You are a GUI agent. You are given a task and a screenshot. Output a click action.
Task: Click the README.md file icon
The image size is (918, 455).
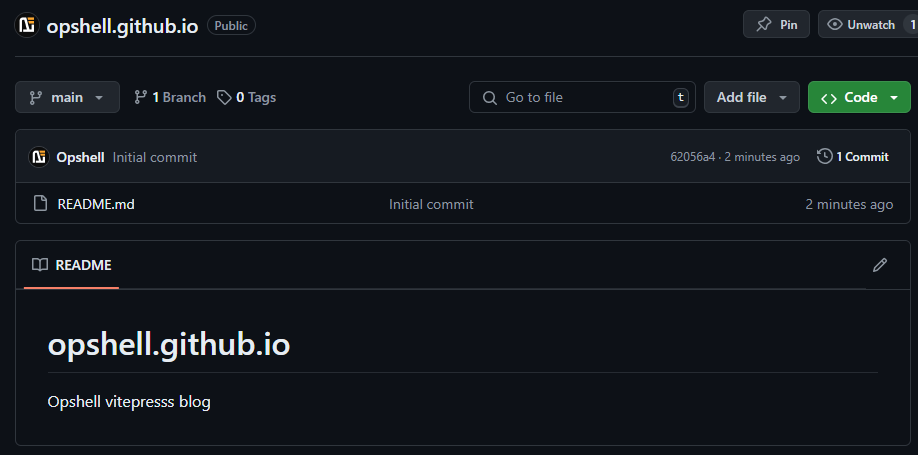pos(40,204)
